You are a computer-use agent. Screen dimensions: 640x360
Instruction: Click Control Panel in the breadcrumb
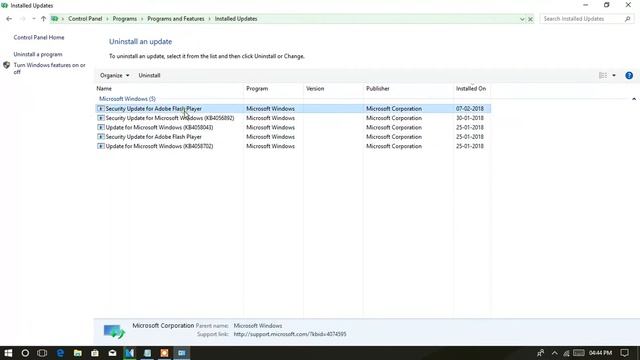coord(85,19)
